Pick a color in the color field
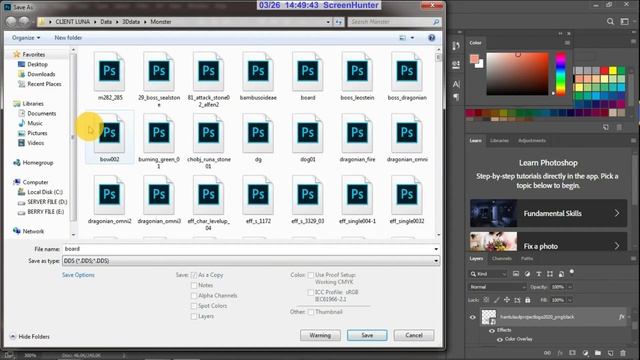Screen dimensions: 640x360 tap(517, 73)
